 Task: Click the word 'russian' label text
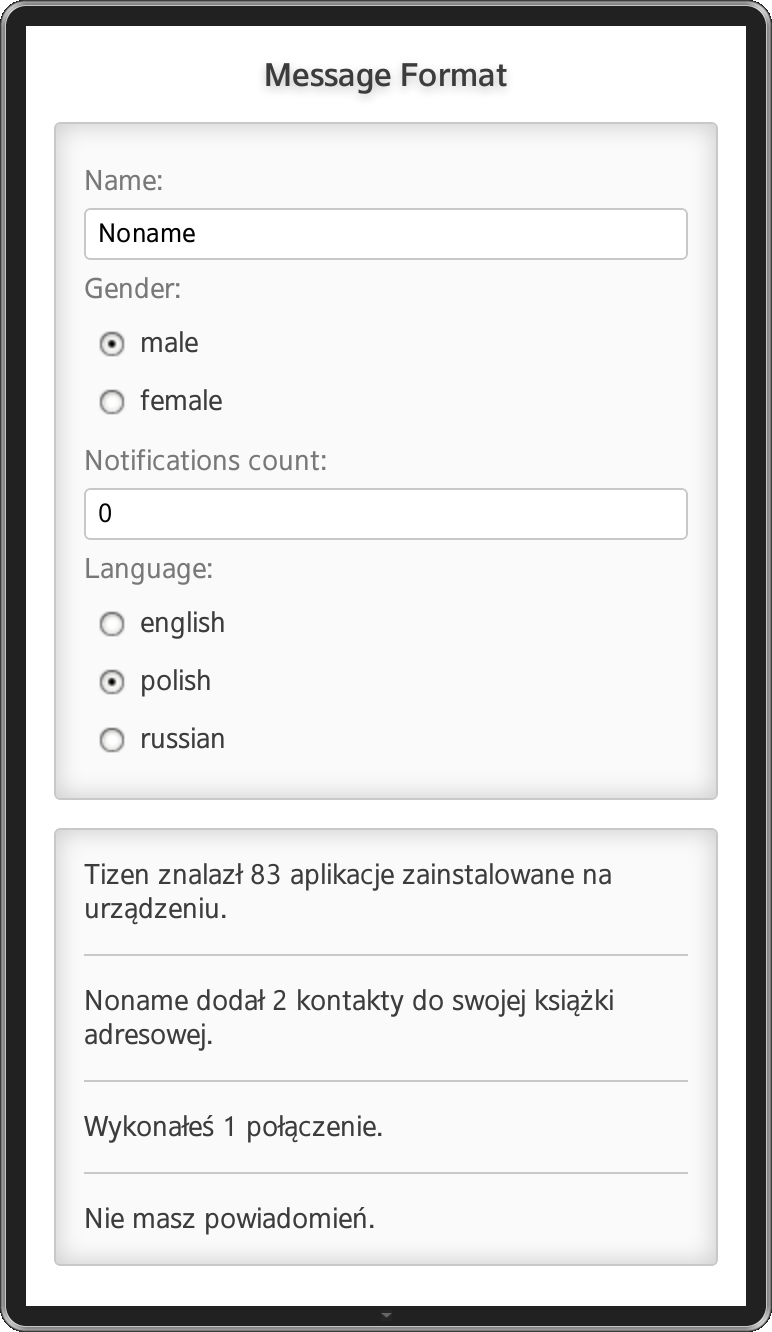(182, 739)
